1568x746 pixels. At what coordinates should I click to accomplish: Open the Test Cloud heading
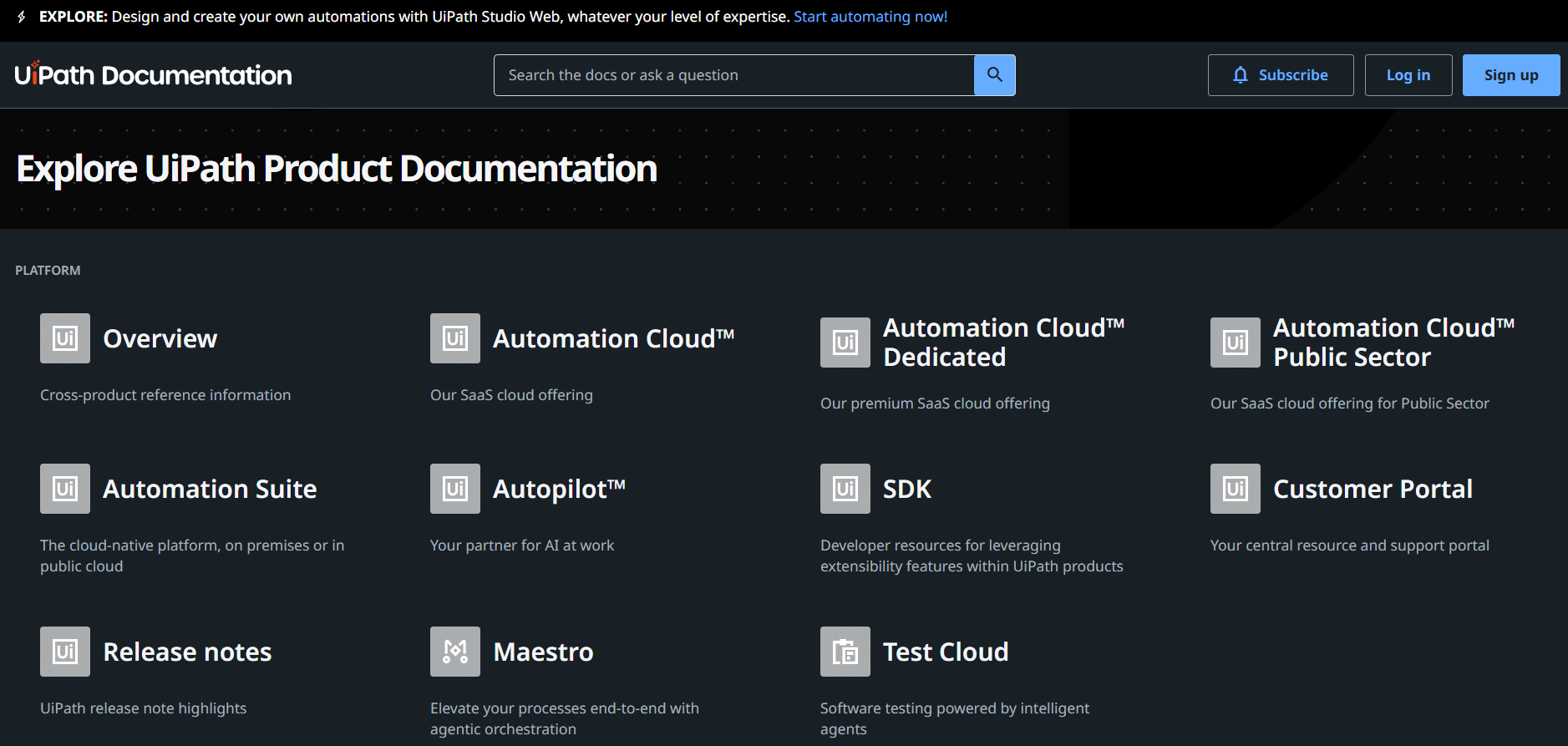(x=946, y=652)
